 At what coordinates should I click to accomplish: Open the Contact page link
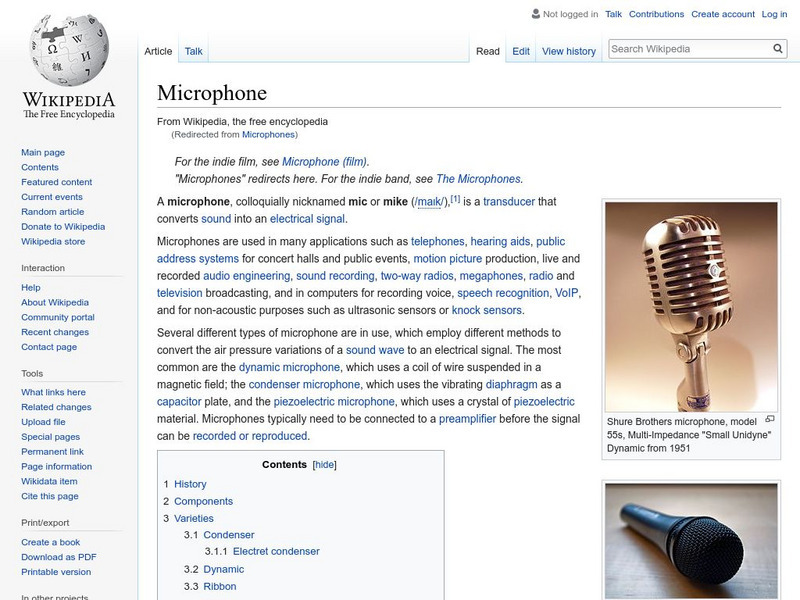[49, 346]
